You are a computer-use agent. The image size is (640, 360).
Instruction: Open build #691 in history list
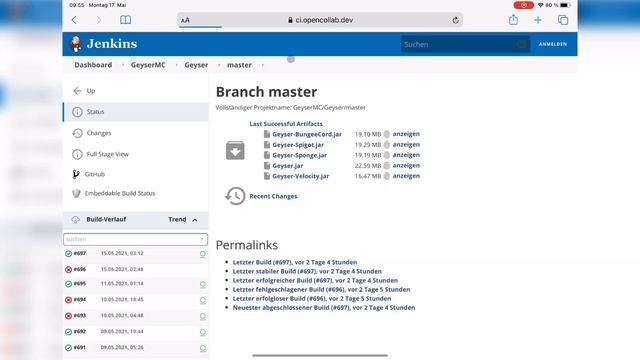80,348
